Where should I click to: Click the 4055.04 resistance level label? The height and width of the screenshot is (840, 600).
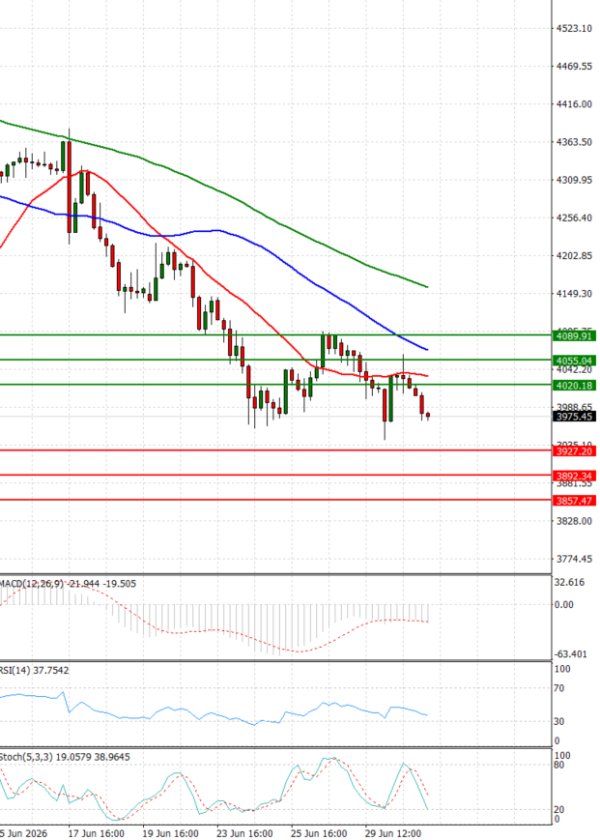coord(574,361)
